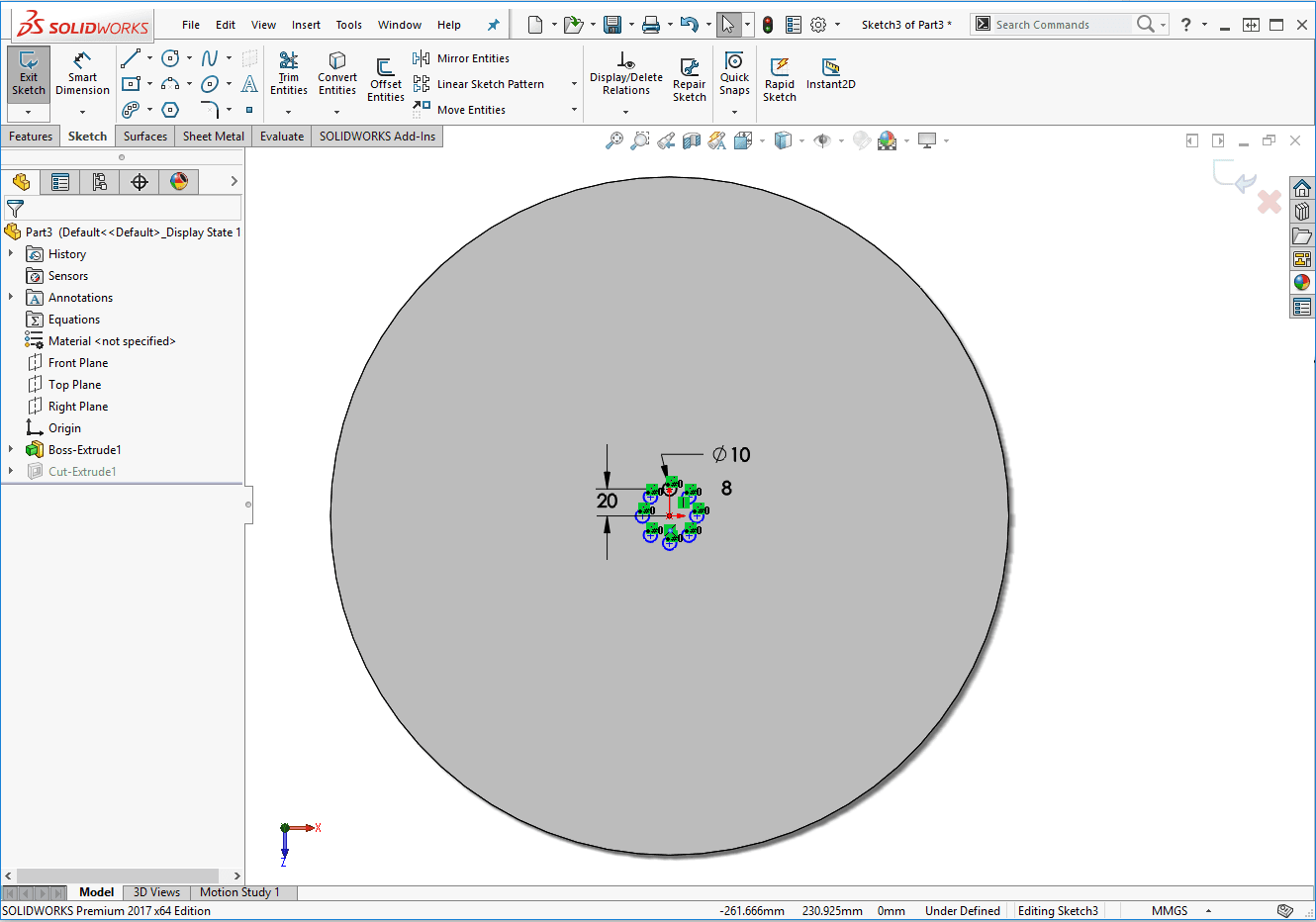Switch to the Sheet Metal tab
1316x922 pixels.
pos(213,137)
